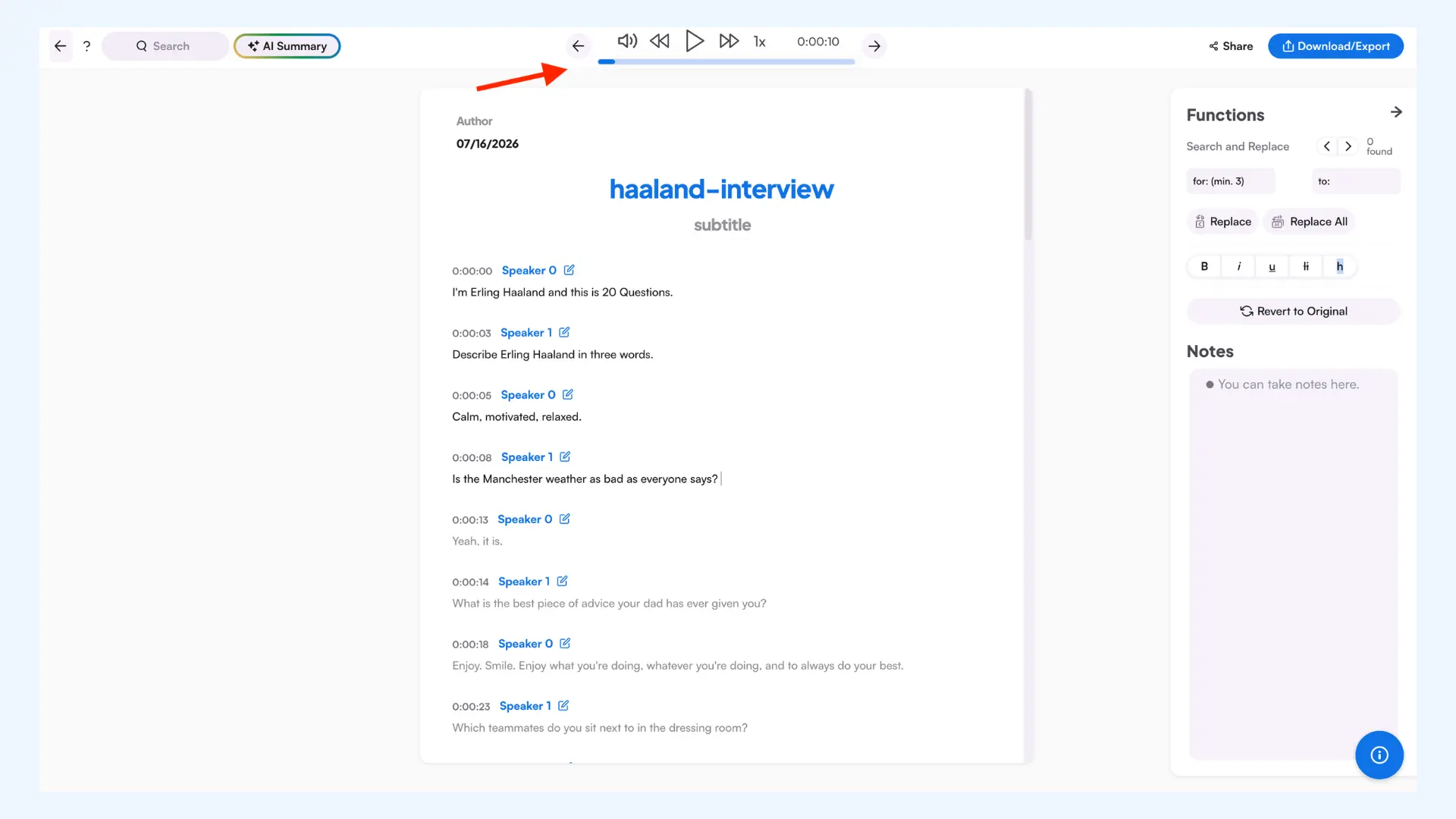Toggle strikethrough formatting
This screenshot has width=1456, height=819.
[x=1306, y=266]
